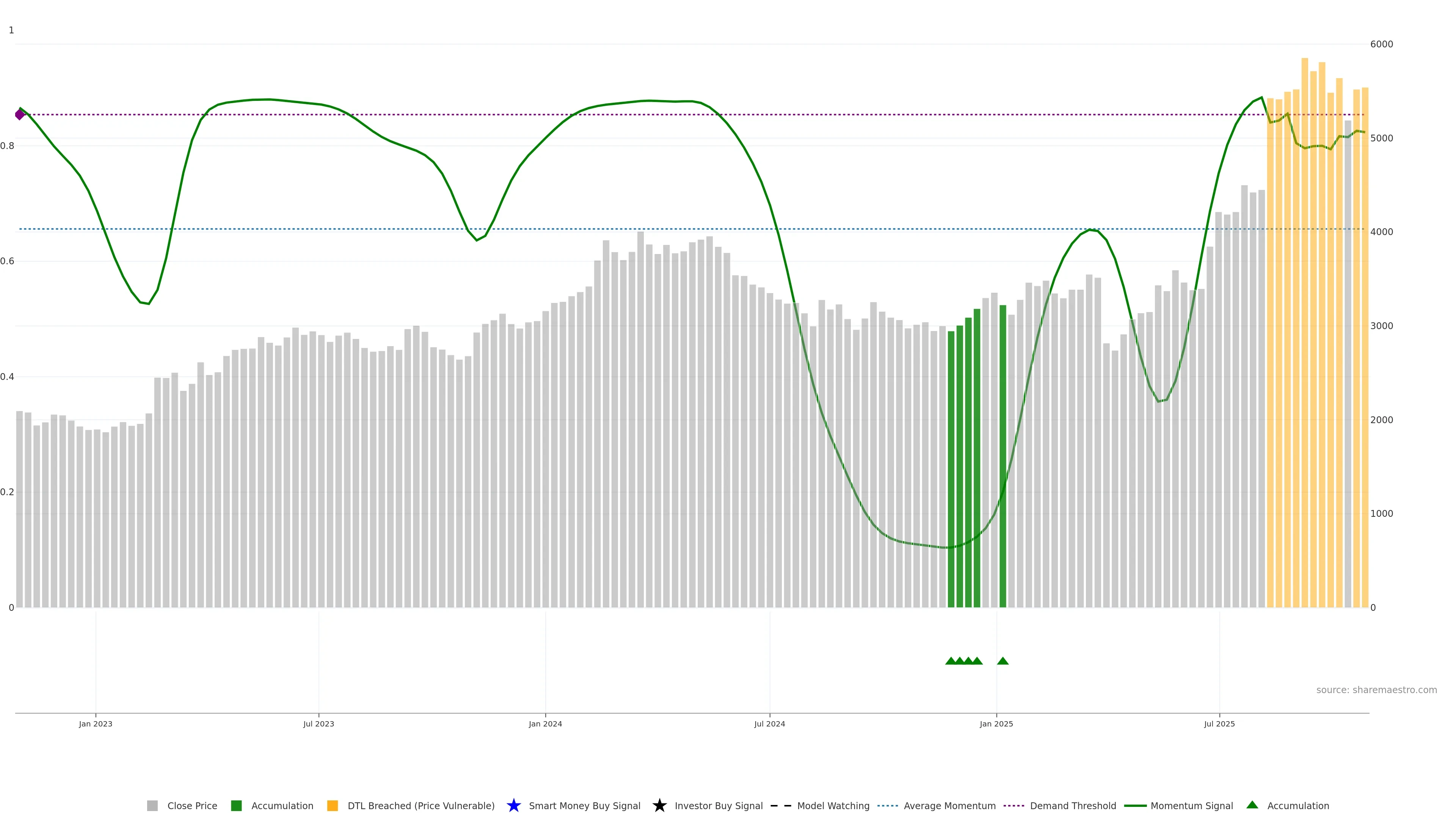Hide the Model Watching dashed line series

tap(833, 805)
